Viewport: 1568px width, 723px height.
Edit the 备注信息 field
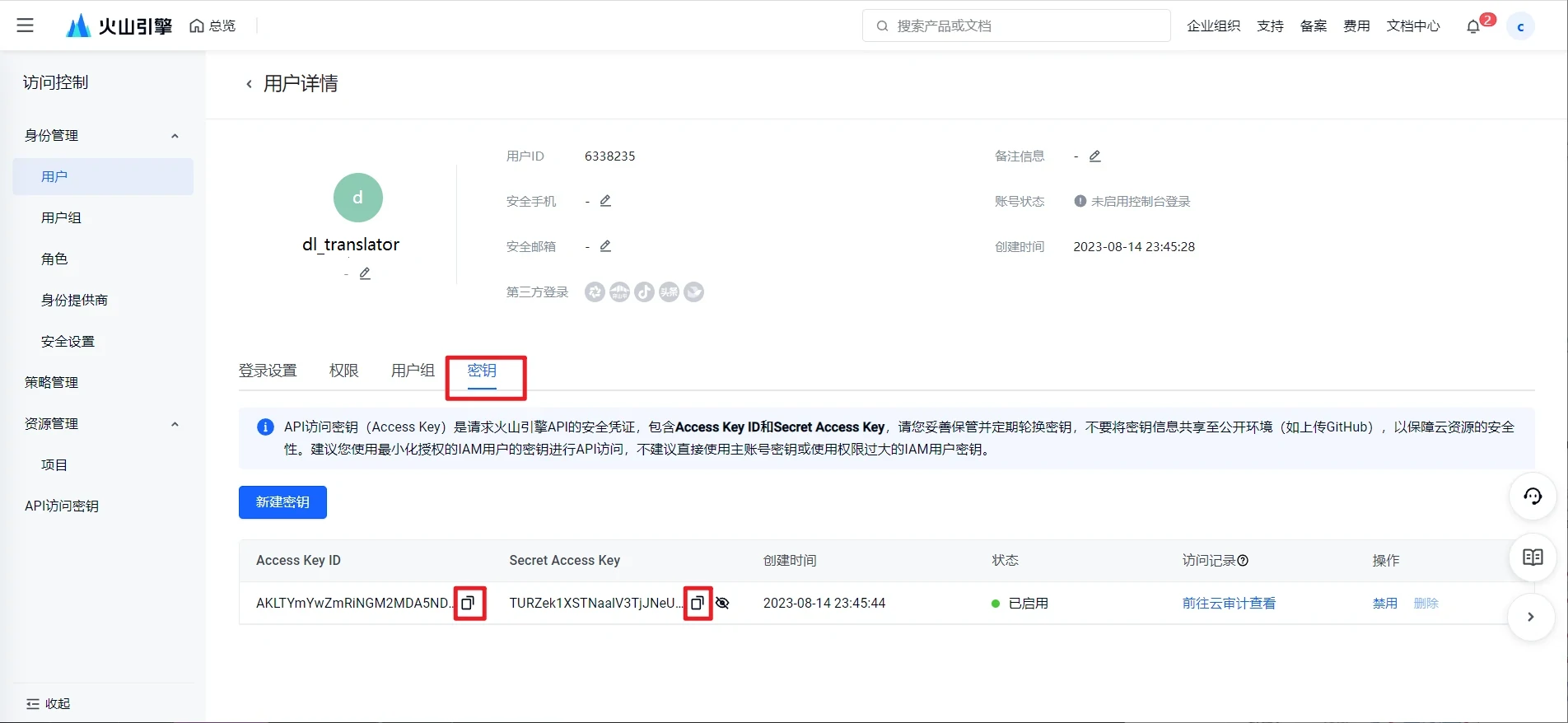[x=1094, y=156]
